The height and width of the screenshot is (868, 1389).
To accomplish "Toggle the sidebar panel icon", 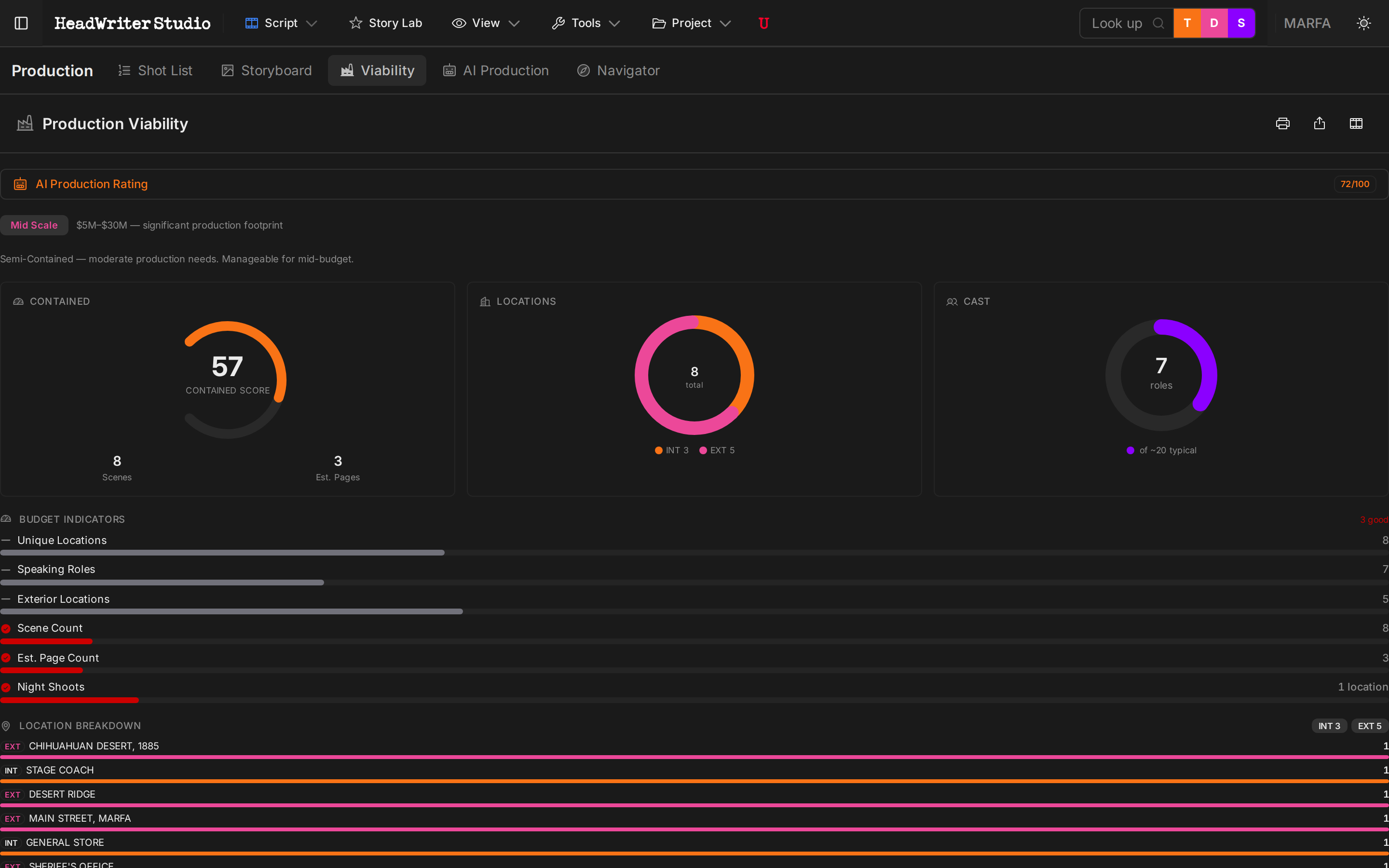I will pyautogui.click(x=21, y=23).
